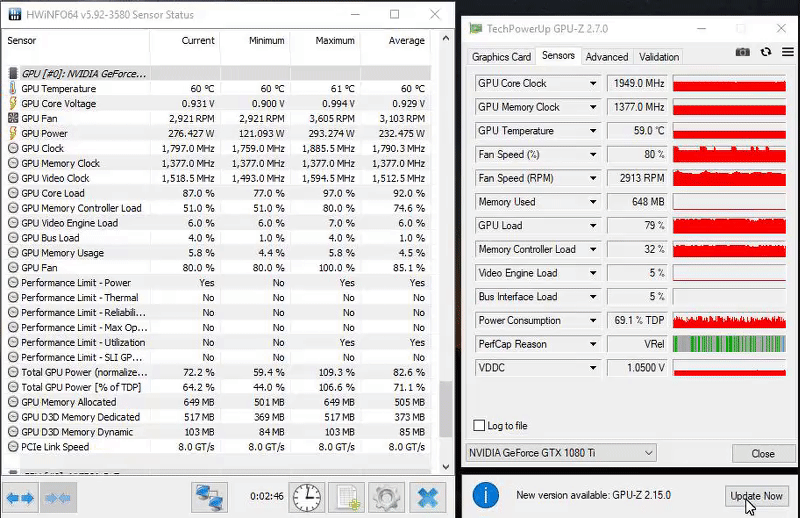This screenshot has height=518, width=800.
Task: Switch to the Validation tab
Action: pos(659,57)
